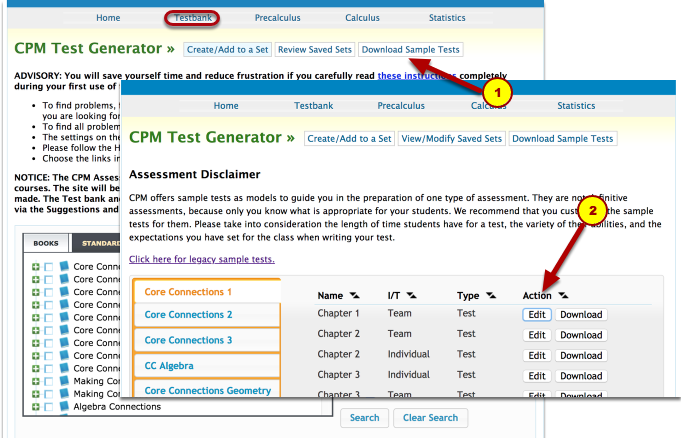Select the Core Connections 1 tab
681x438 pixels.
[207, 292]
